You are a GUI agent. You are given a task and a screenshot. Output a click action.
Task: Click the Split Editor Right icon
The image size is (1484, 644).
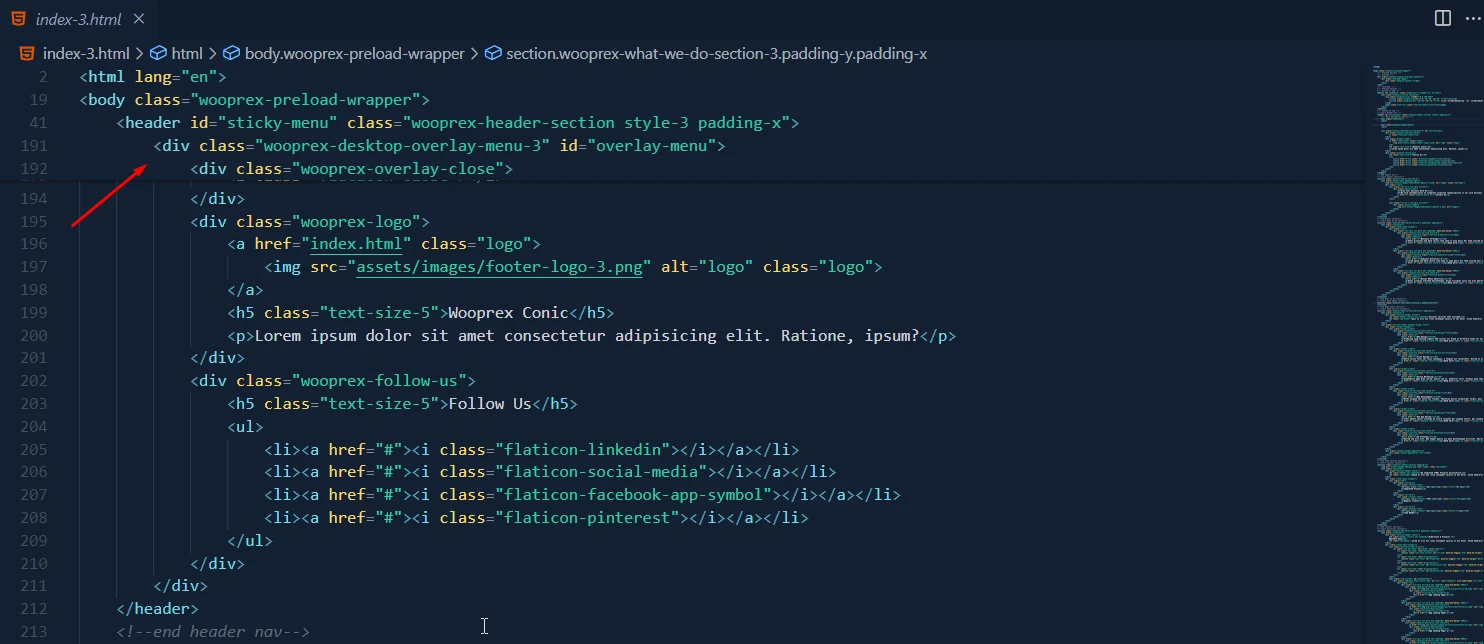(1442, 18)
